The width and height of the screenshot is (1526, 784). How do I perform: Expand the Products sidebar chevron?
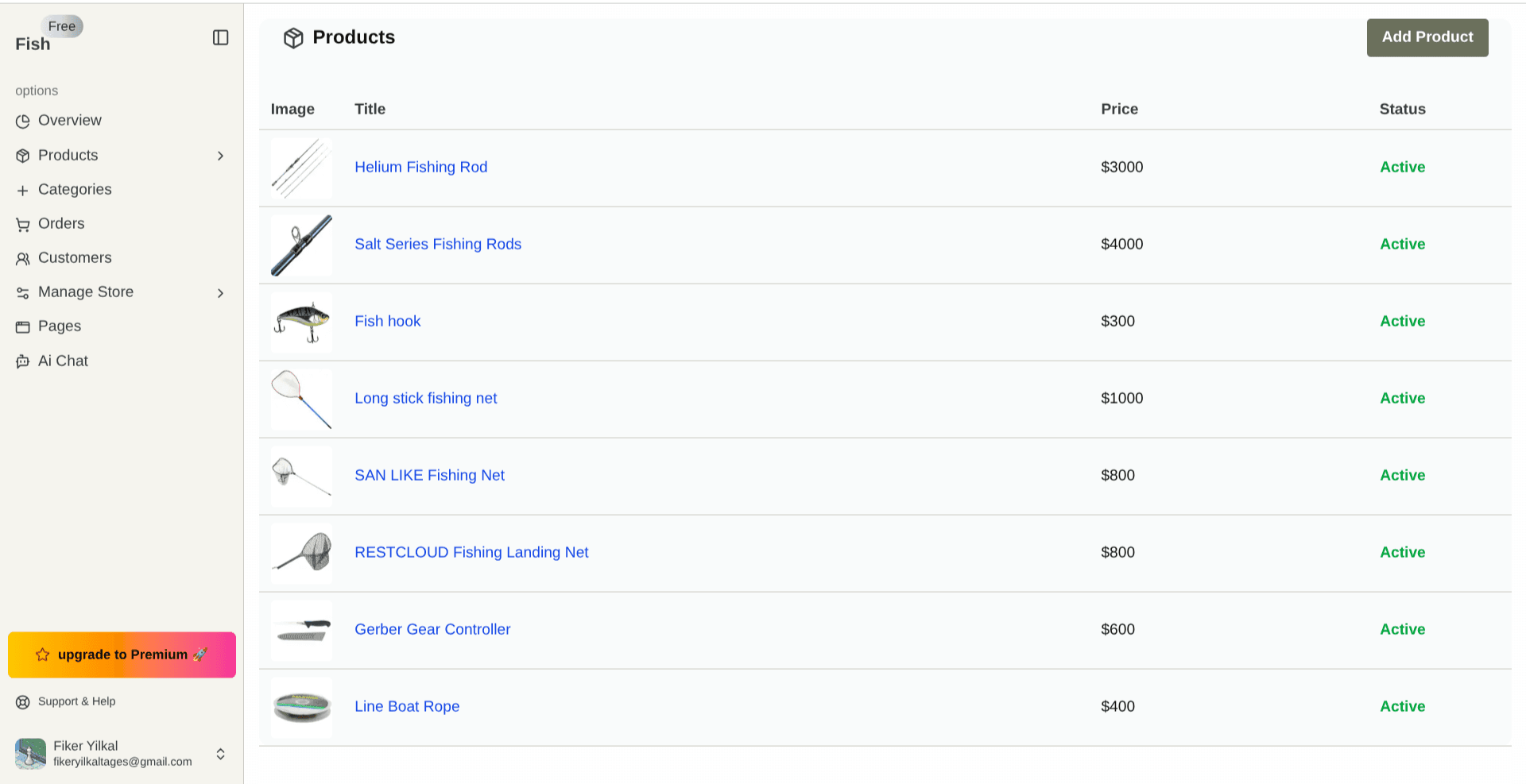(221, 156)
